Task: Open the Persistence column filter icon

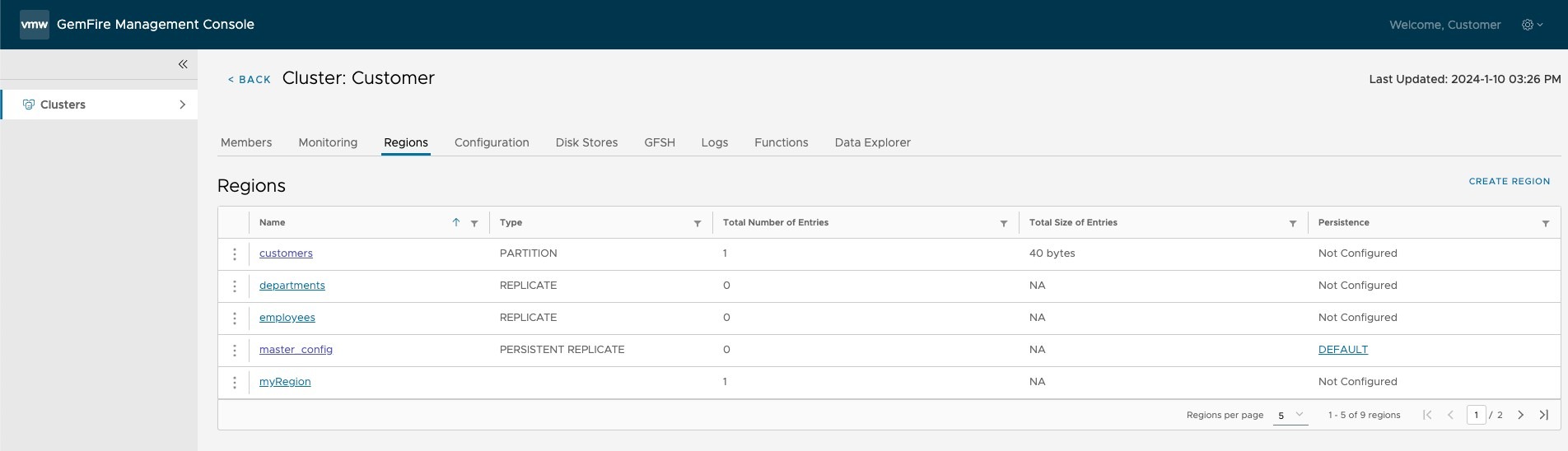Action: pos(1546,223)
